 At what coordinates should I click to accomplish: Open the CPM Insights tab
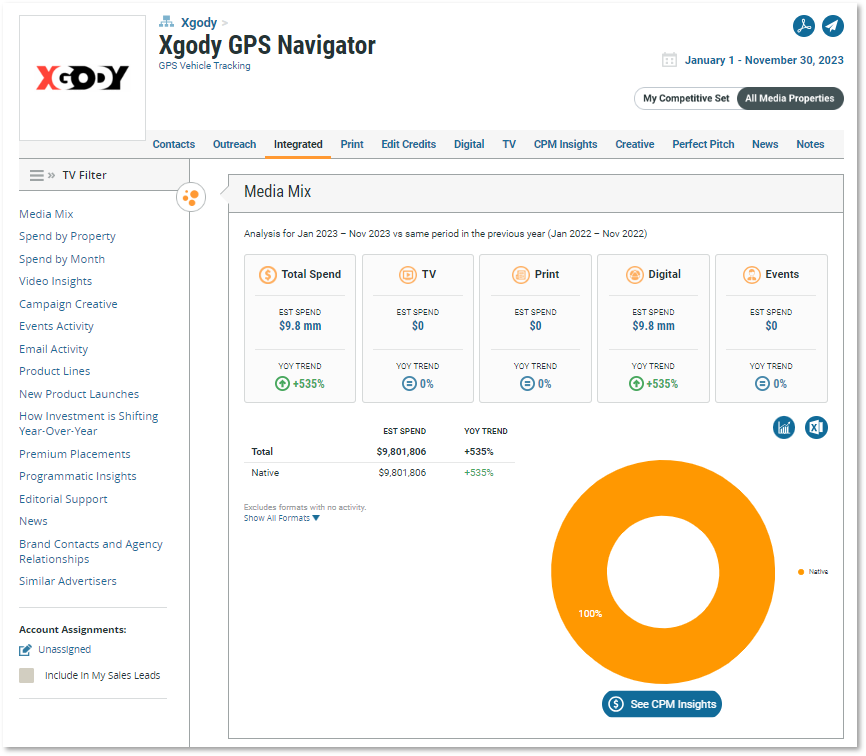(x=566, y=144)
